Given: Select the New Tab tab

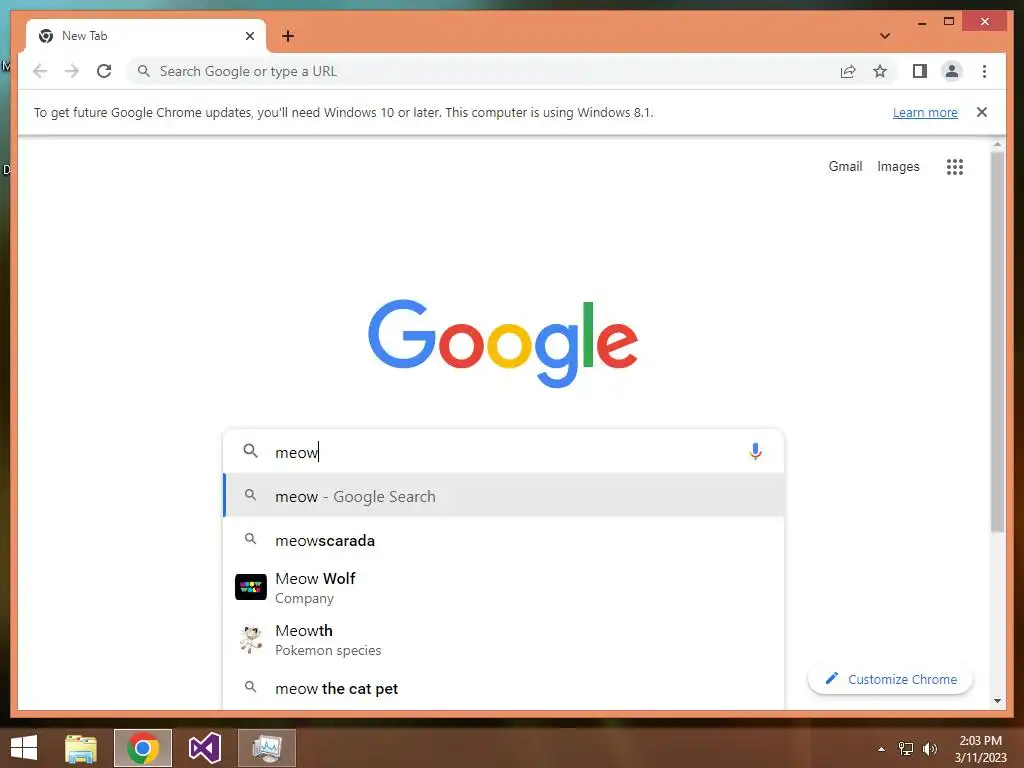Looking at the screenshot, I should pyautogui.click(x=146, y=36).
